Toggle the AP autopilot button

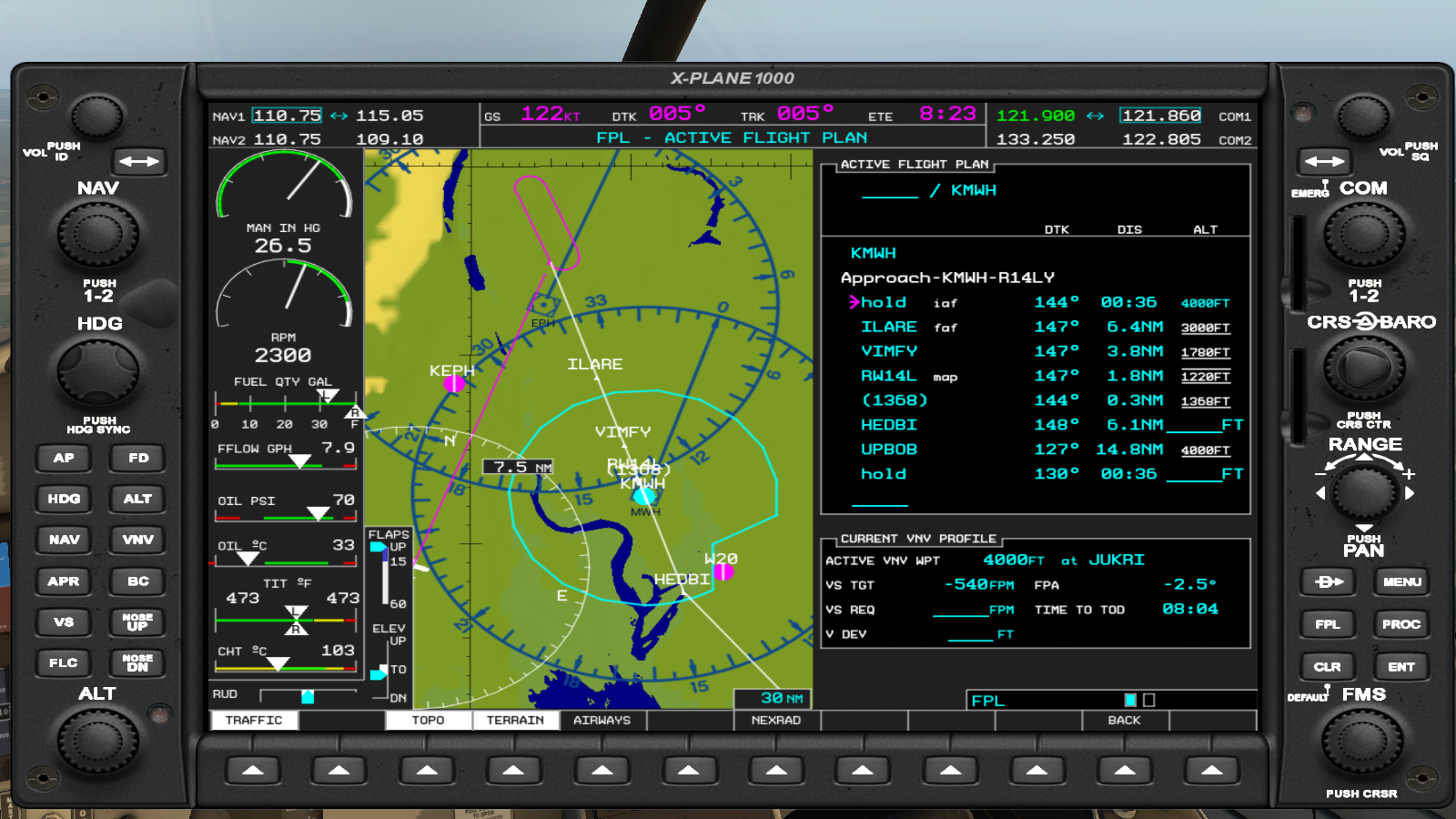click(64, 458)
